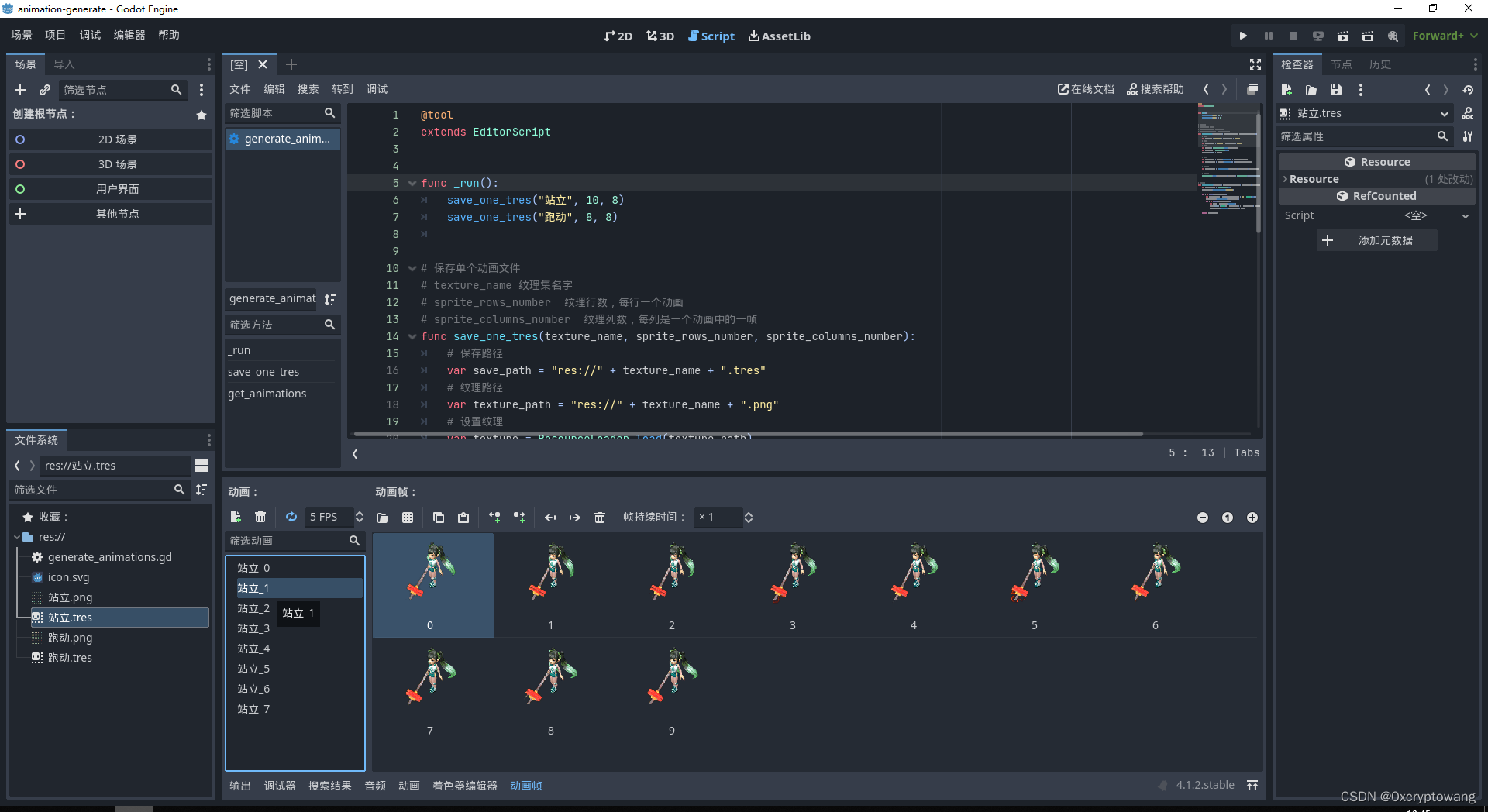Image resolution: width=1488 pixels, height=812 pixels.
Task: Select frame thumbnail number 4
Action: click(914, 586)
